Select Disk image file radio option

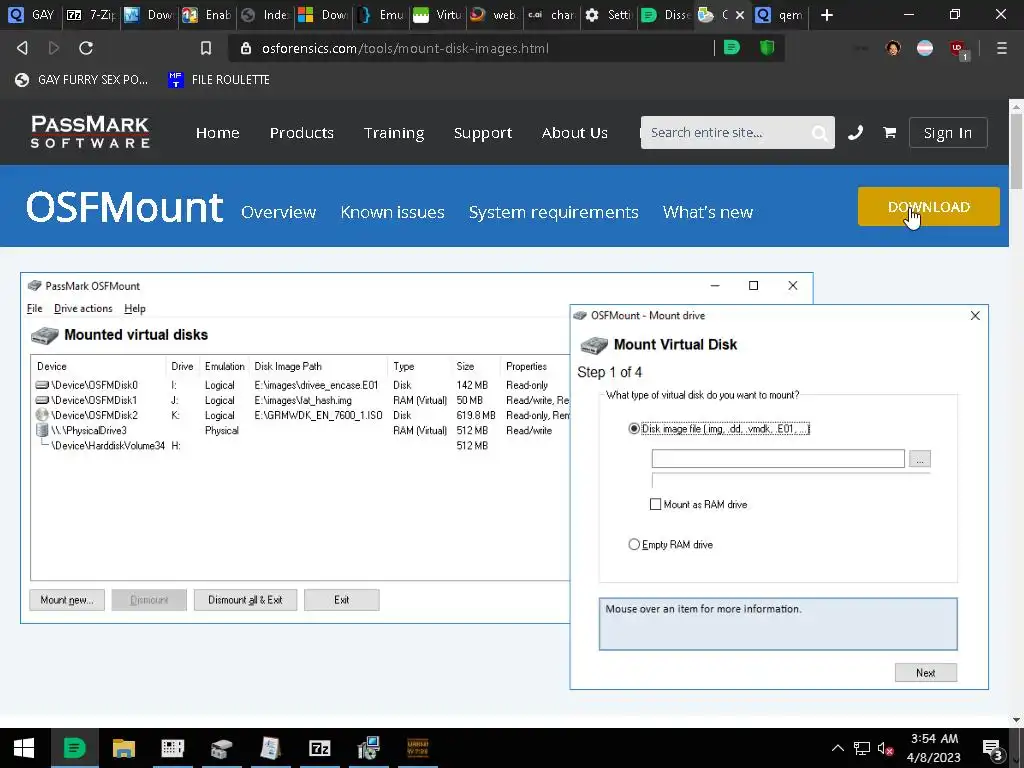click(x=633, y=429)
